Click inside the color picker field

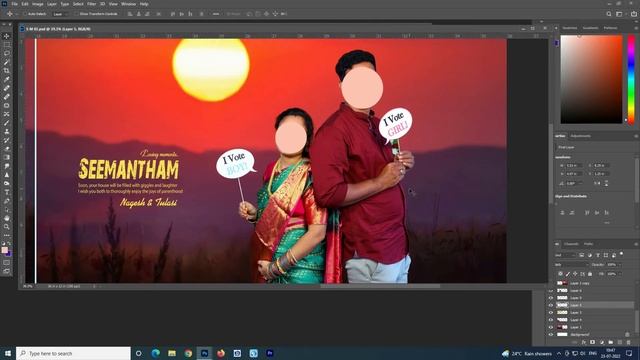[x=591, y=80]
